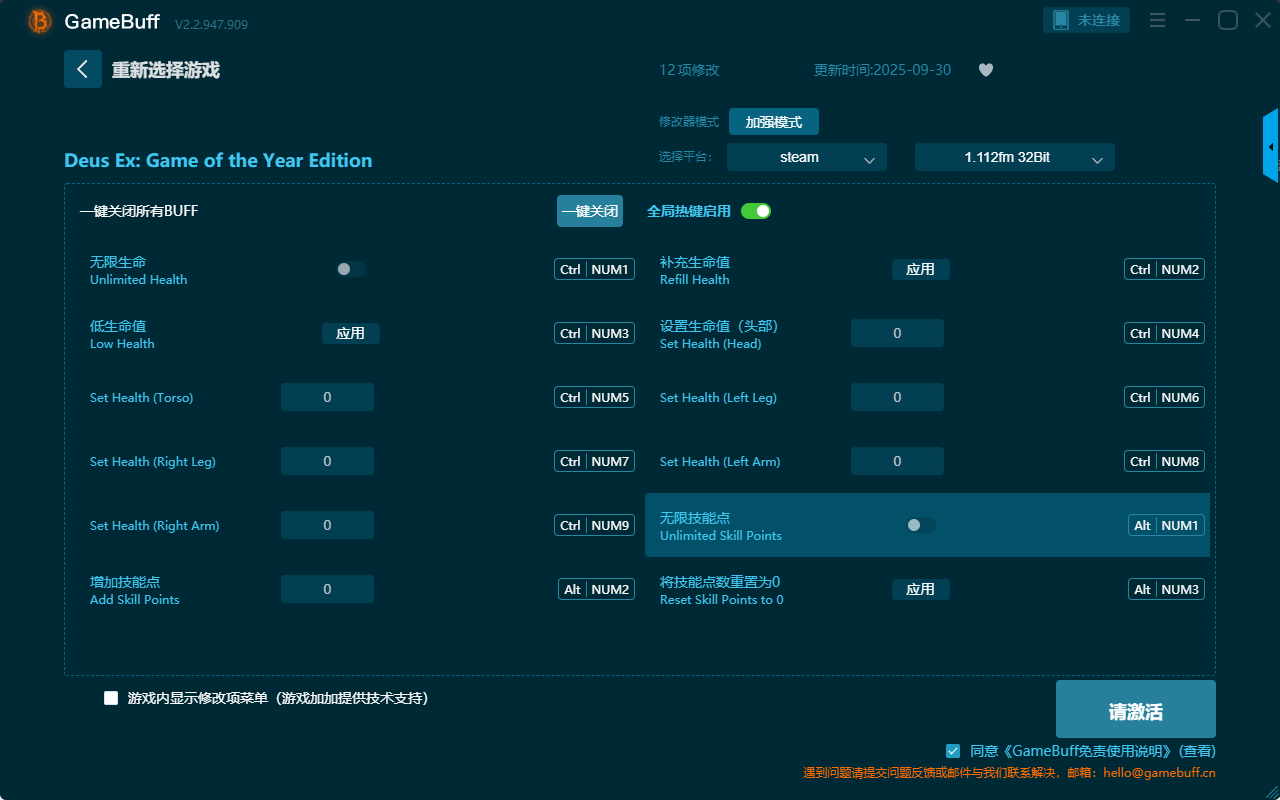Image resolution: width=1280 pixels, height=800 pixels.
Task: Disable the global hotkey toggle
Action: coord(756,211)
